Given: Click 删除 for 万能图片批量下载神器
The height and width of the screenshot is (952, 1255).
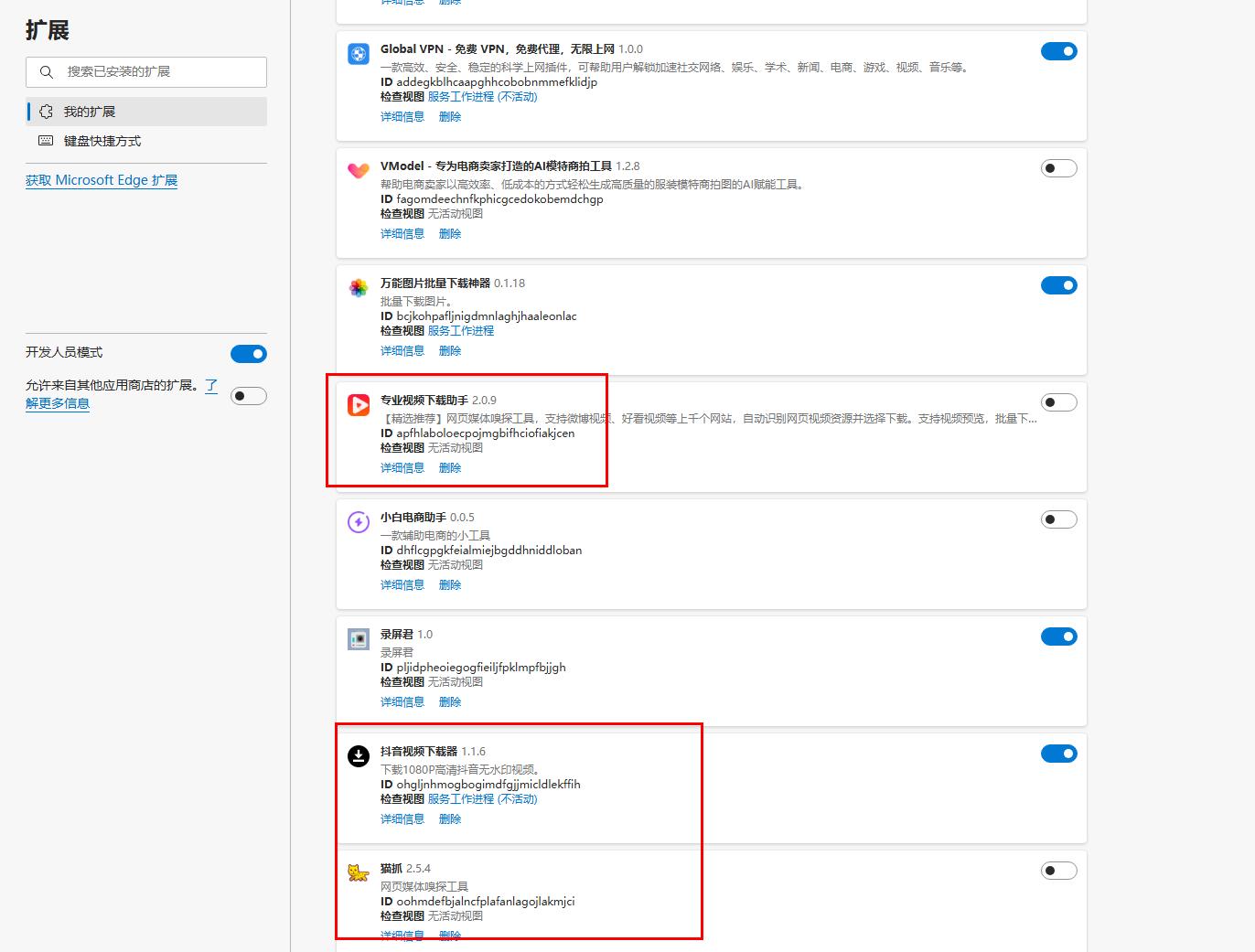Looking at the screenshot, I should [450, 351].
